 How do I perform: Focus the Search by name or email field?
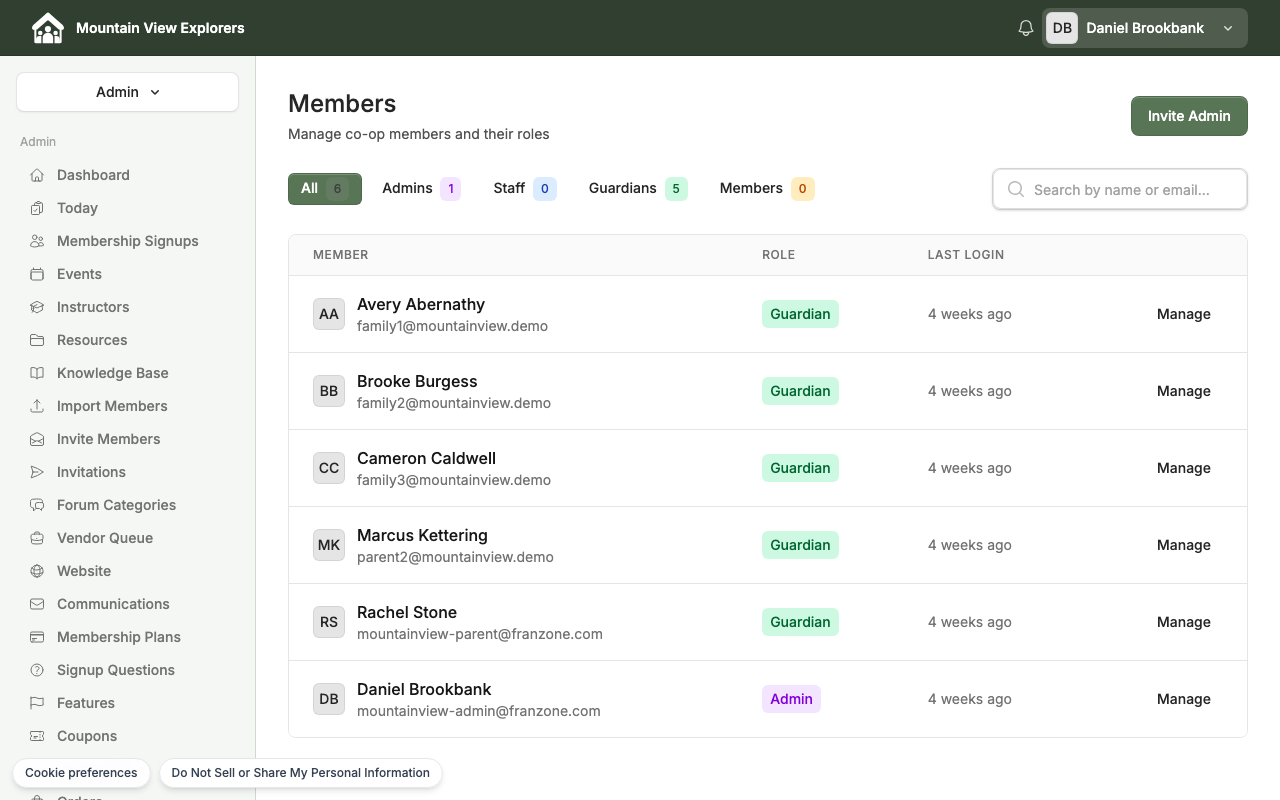1120,189
